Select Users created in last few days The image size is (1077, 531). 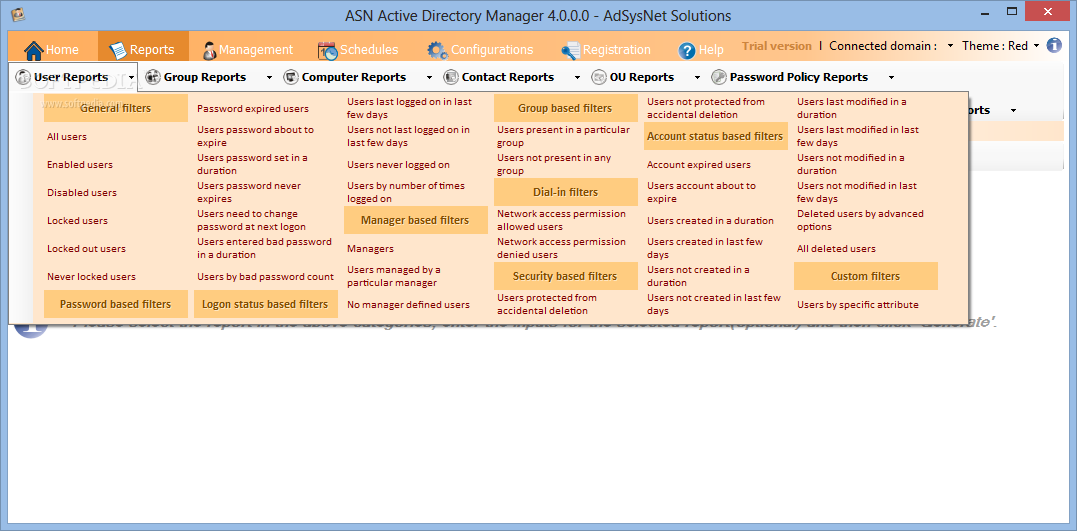[705, 248]
